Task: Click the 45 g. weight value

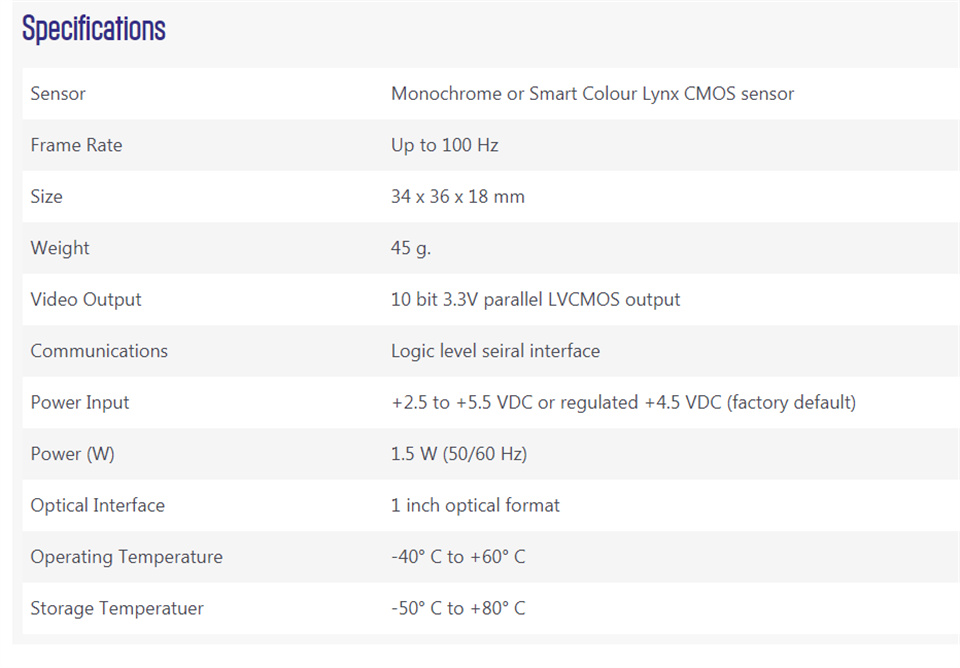Action: pos(411,248)
